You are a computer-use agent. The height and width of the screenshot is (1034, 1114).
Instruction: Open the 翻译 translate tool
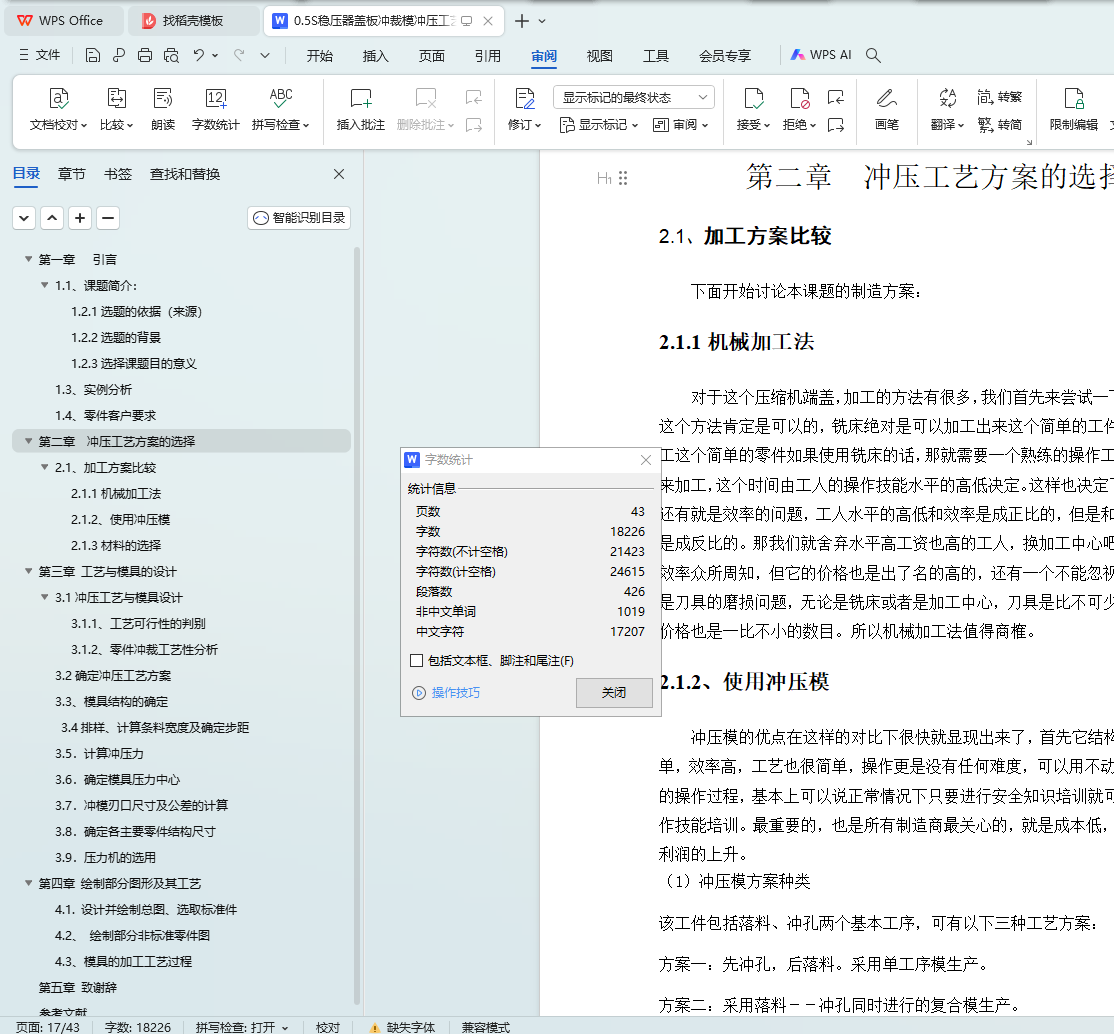(x=947, y=109)
